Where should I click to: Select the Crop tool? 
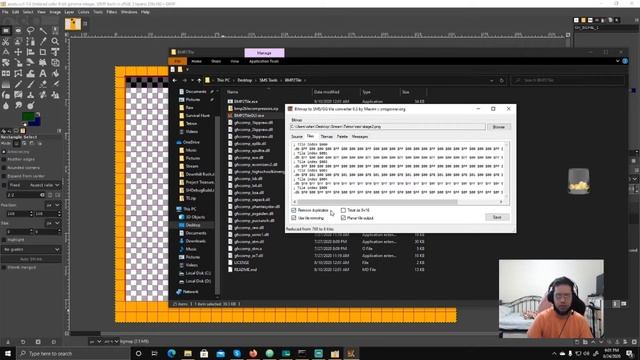coord(43,52)
